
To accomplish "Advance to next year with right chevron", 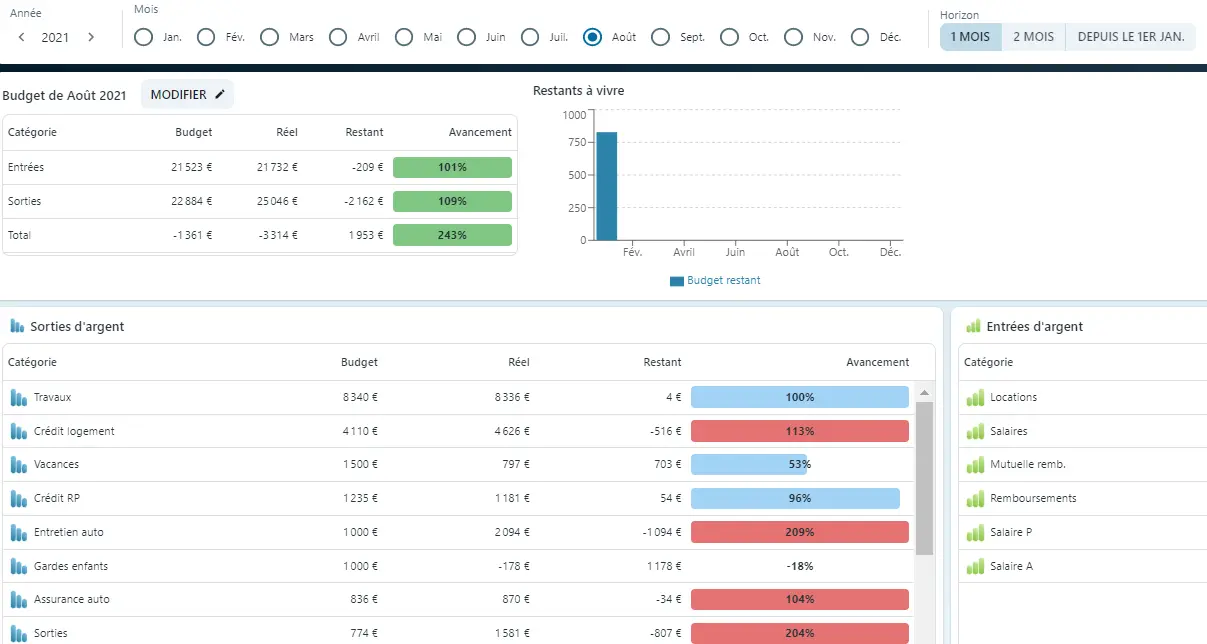I will [x=91, y=37].
